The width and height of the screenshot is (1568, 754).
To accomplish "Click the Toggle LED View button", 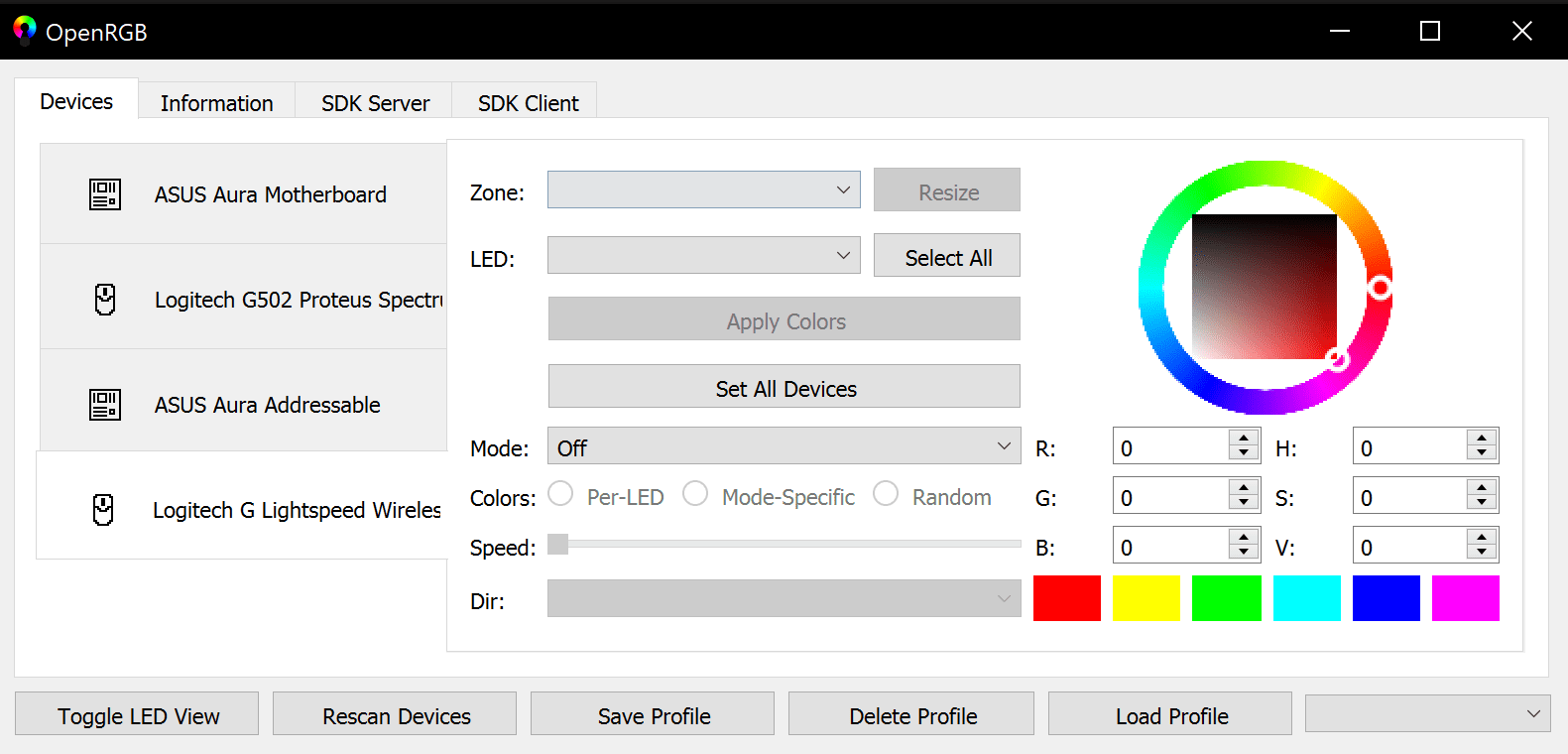I will (x=138, y=715).
